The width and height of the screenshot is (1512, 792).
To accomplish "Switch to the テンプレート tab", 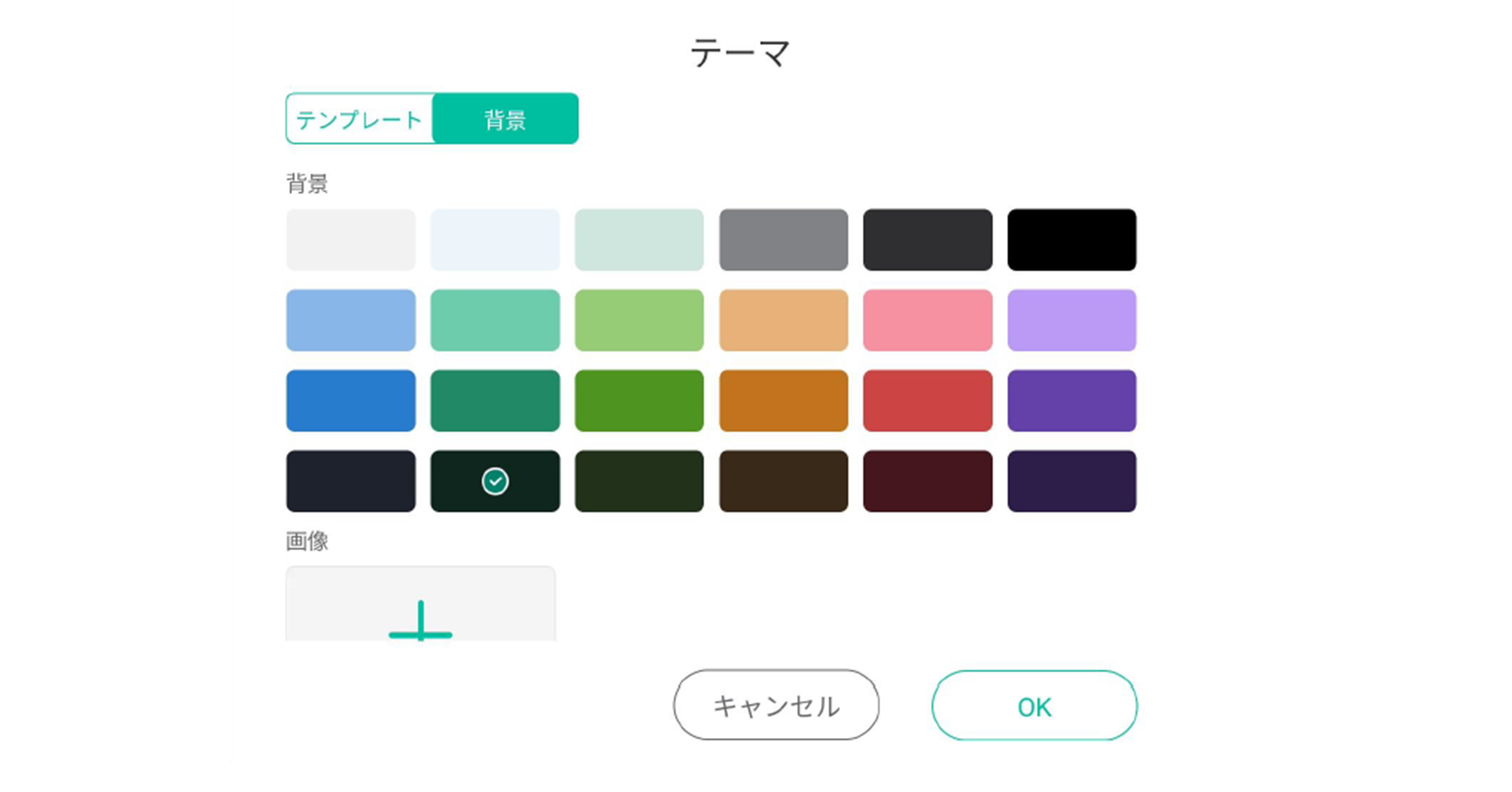I will (359, 119).
